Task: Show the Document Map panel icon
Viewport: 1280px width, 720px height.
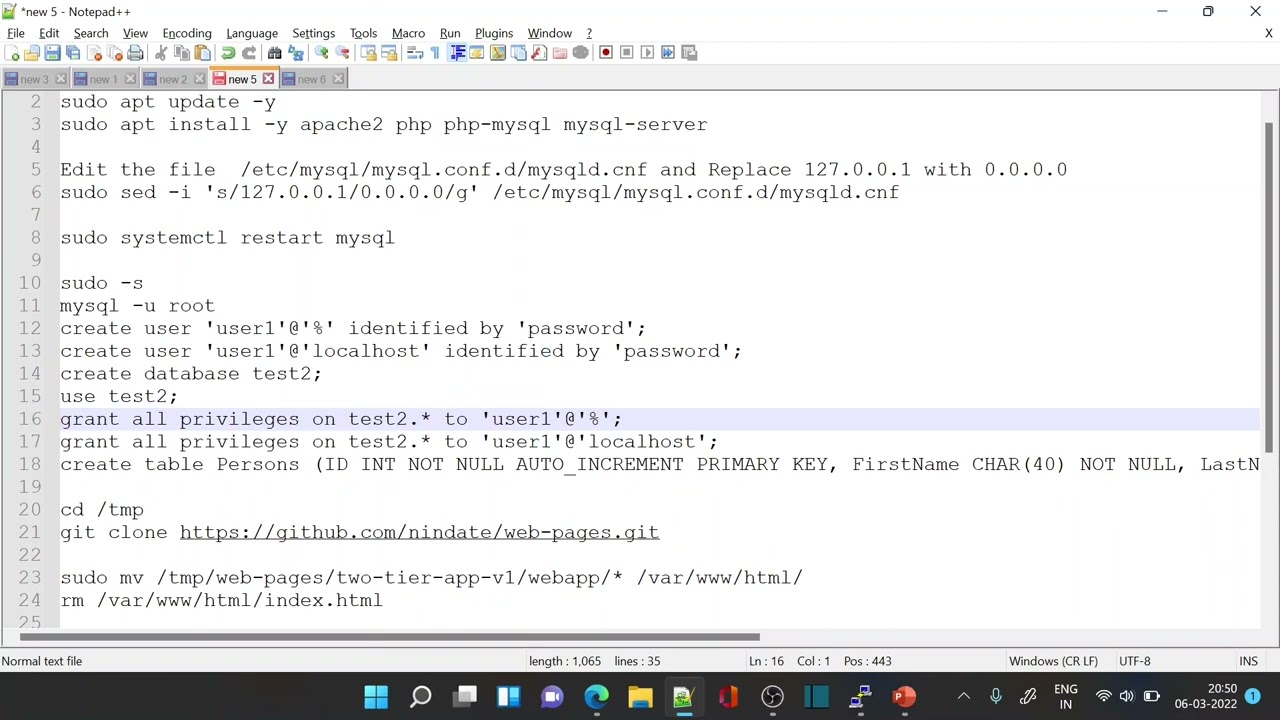Action: pos(498,53)
